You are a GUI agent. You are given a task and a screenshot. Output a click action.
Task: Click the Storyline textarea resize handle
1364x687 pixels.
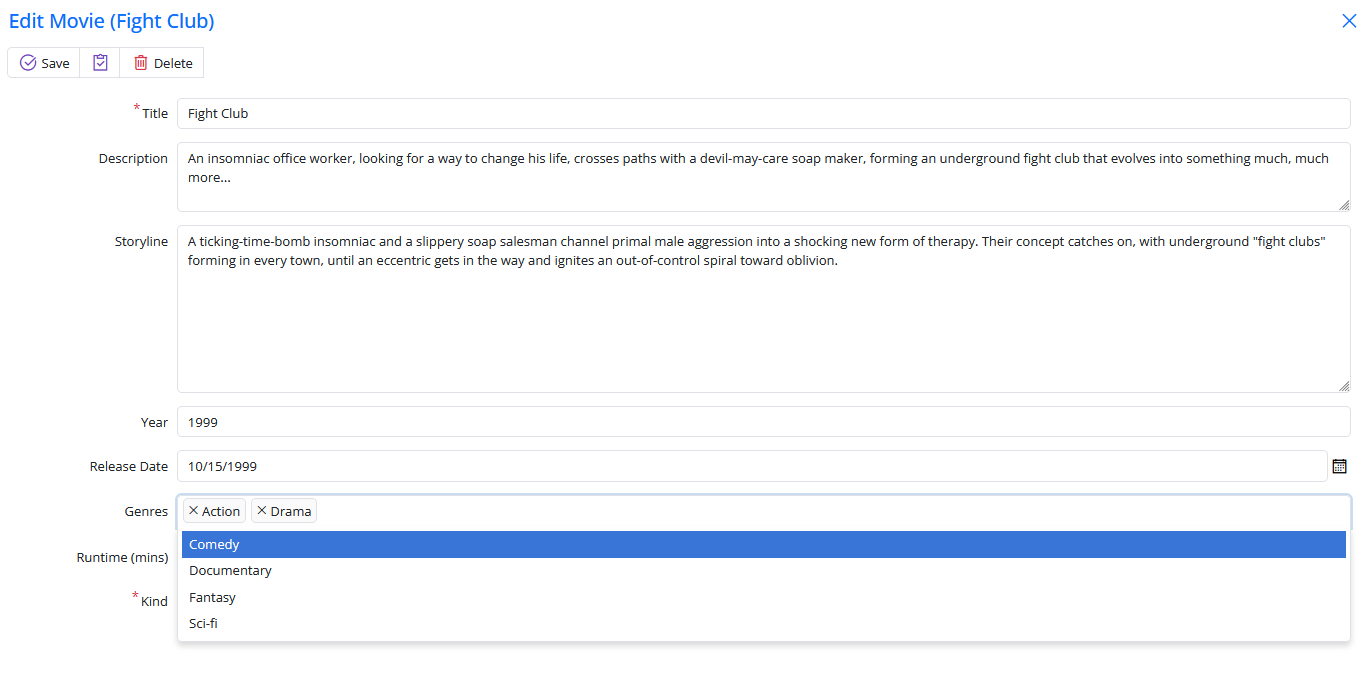[x=1344, y=386]
